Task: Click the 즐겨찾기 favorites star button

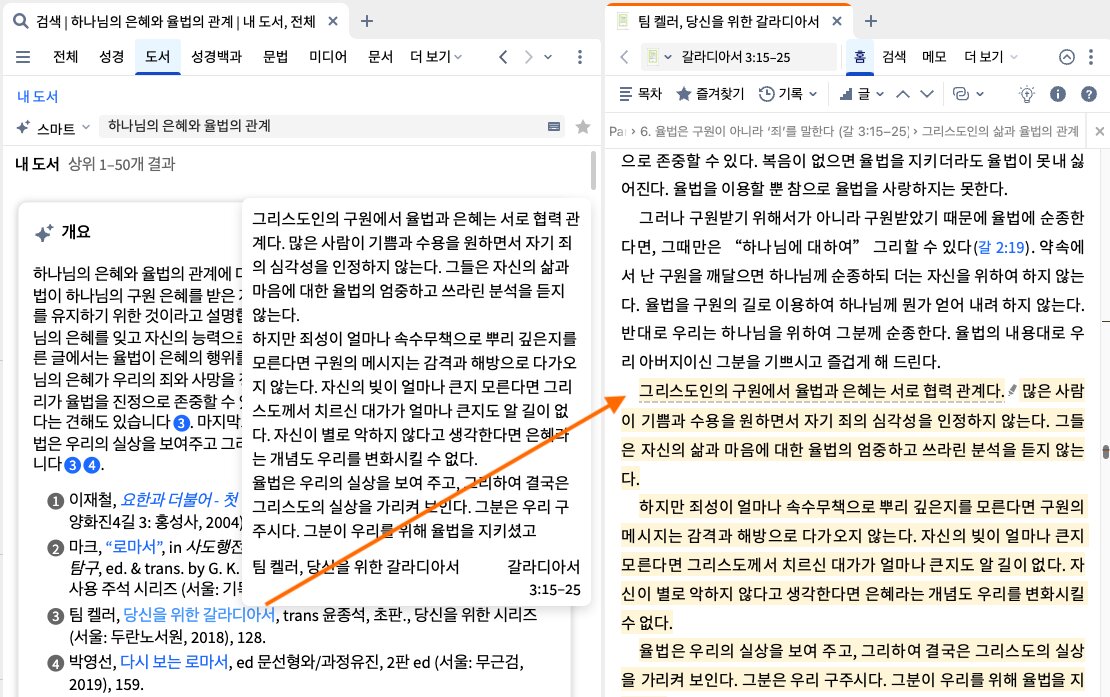Action: click(710, 93)
